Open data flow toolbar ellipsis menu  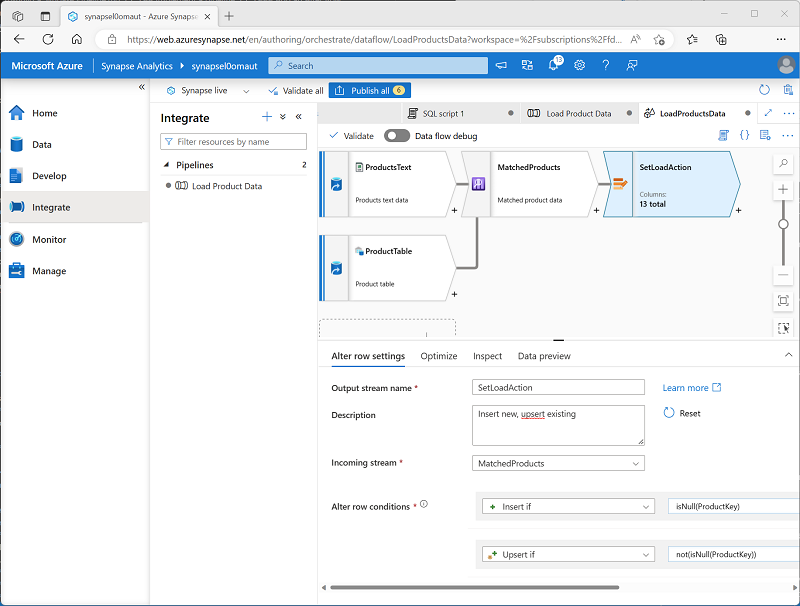click(787, 136)
